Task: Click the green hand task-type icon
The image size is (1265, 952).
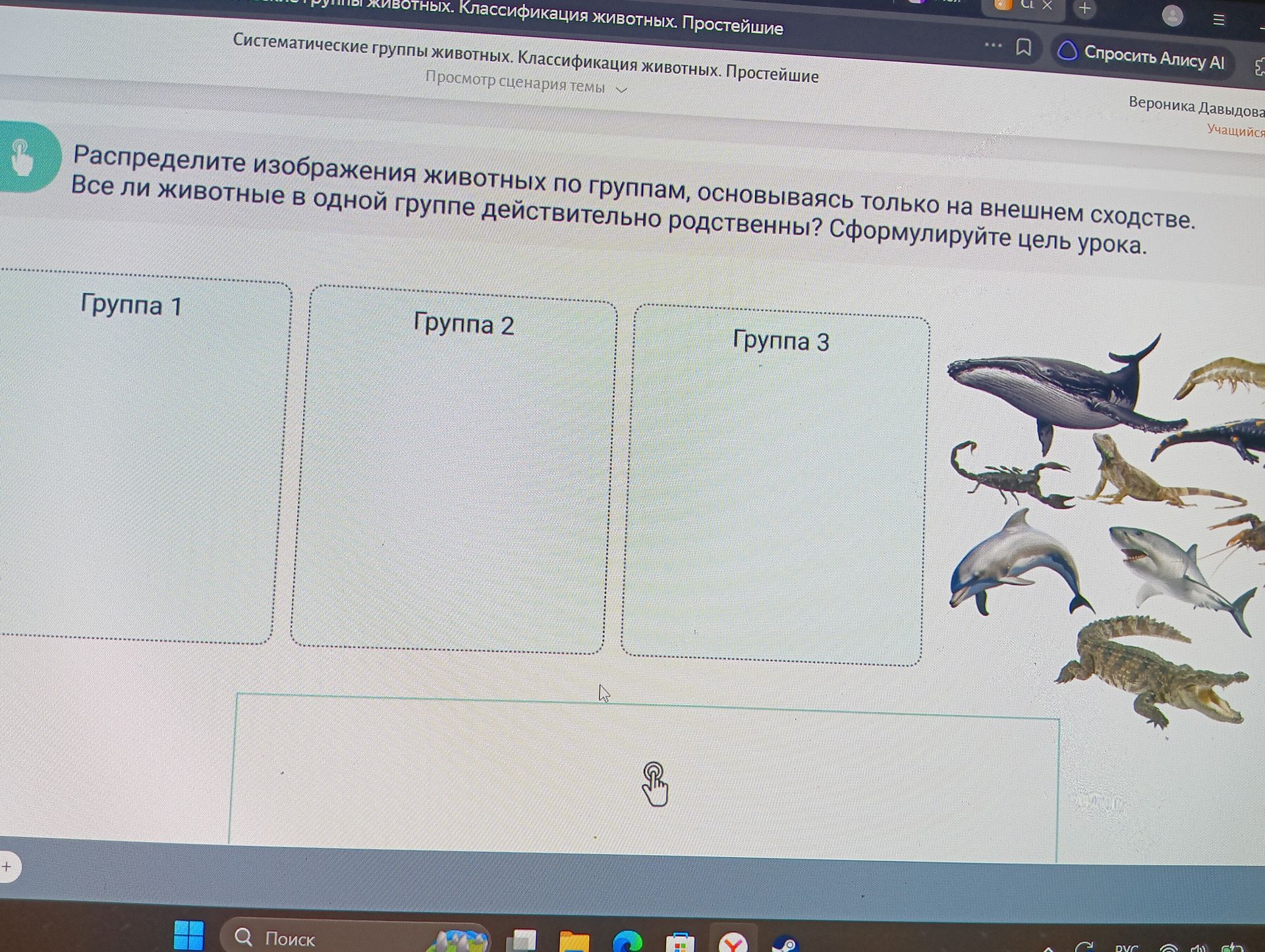Action: pyautogui.click(x=25, y=157)
